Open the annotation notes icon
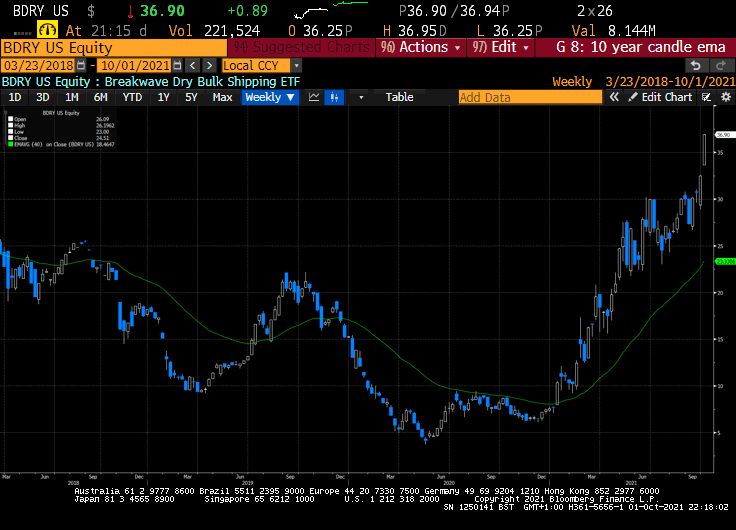Image resolution: width=736 pixels, height=530 pixels. [x=706, y=97]
